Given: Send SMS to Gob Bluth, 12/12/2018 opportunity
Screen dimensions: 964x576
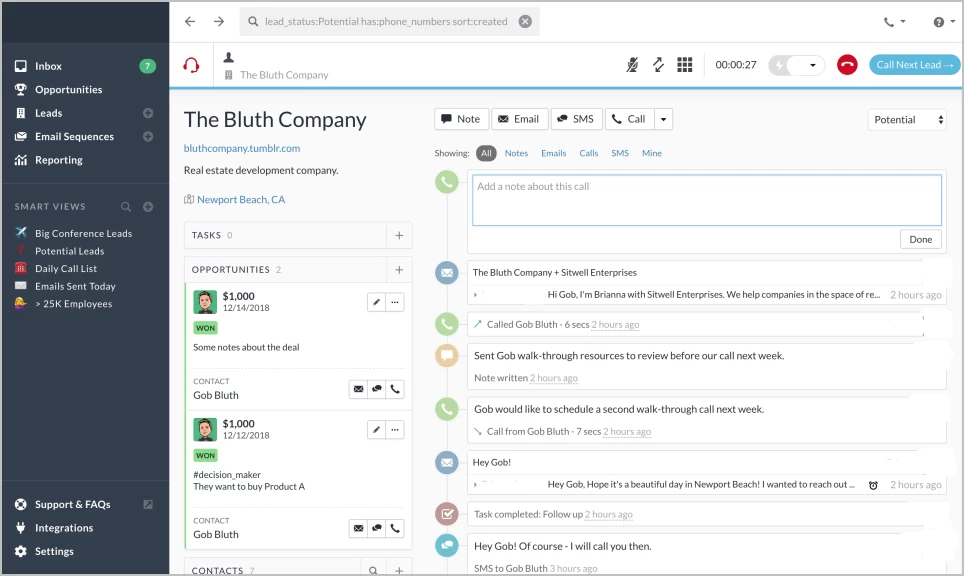Looking at the screenshot, I should 377,528.
